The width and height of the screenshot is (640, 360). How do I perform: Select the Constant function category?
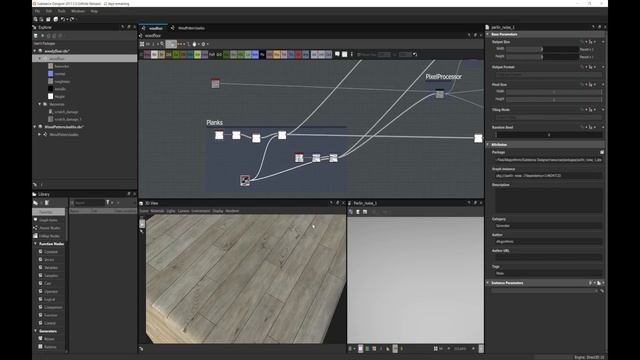point(50,252)
